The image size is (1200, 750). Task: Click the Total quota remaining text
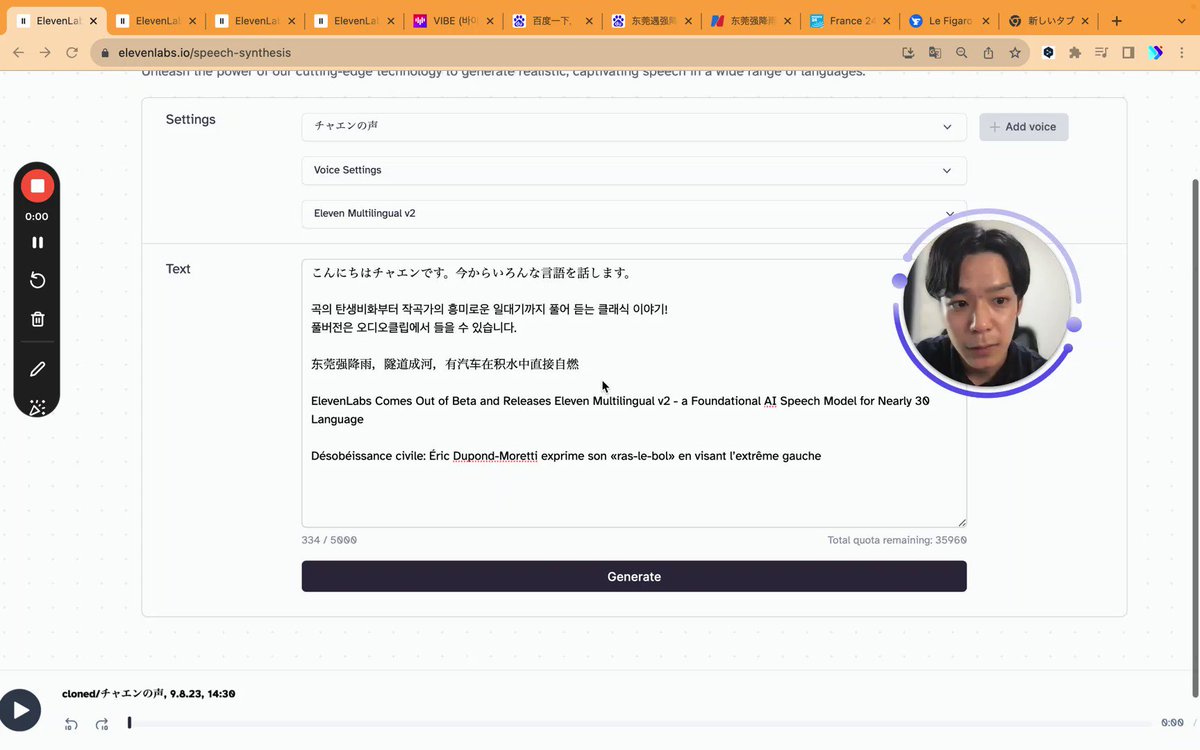click(x=897, y=540)
